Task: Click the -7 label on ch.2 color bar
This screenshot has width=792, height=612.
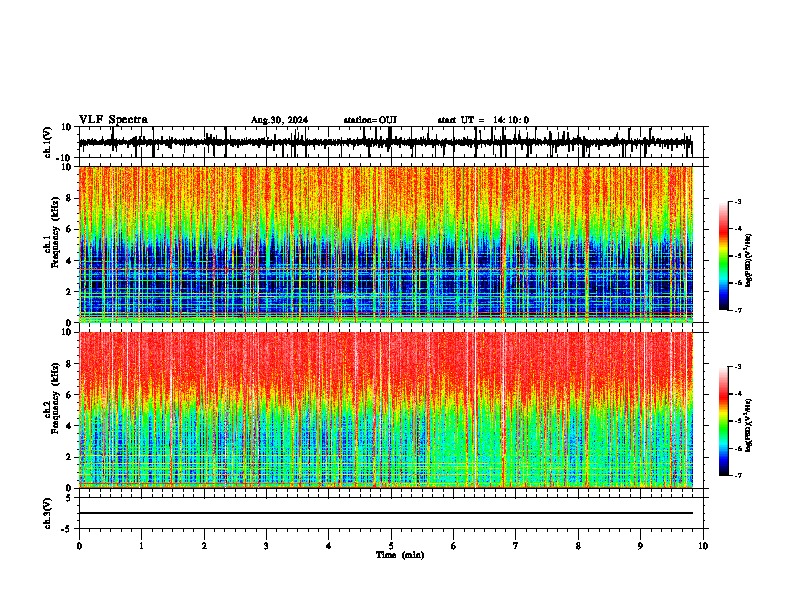Action: click(x=738, y=475)
